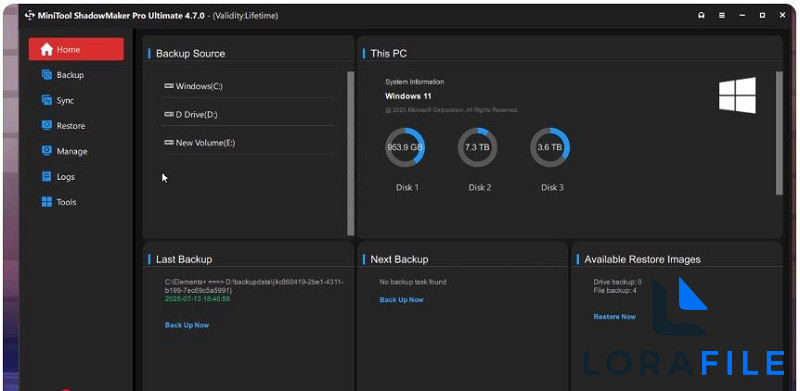Click Back Up Now under Next Backup
The height and width of the screenshot is (391, 800).
(402, 300)
